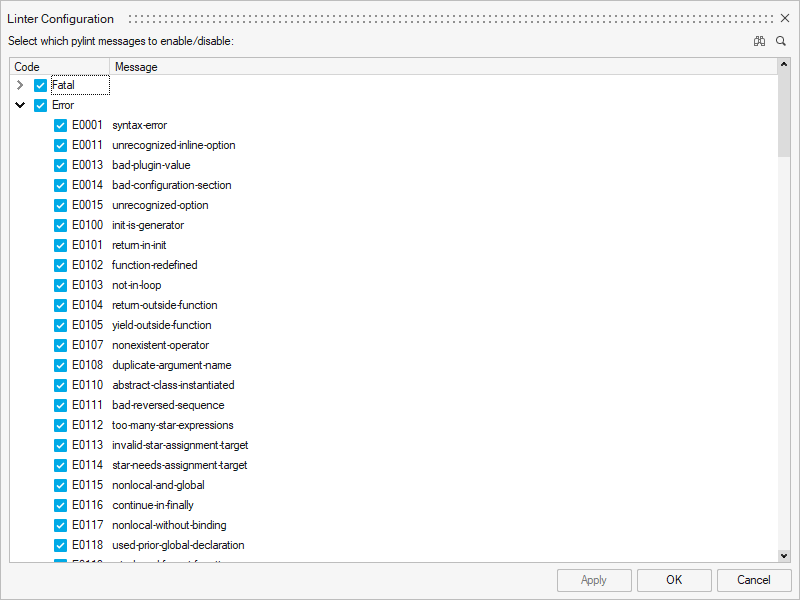Click the Apply button
The width and height of the screenshot is (800, 600).
tap(594, 580)
